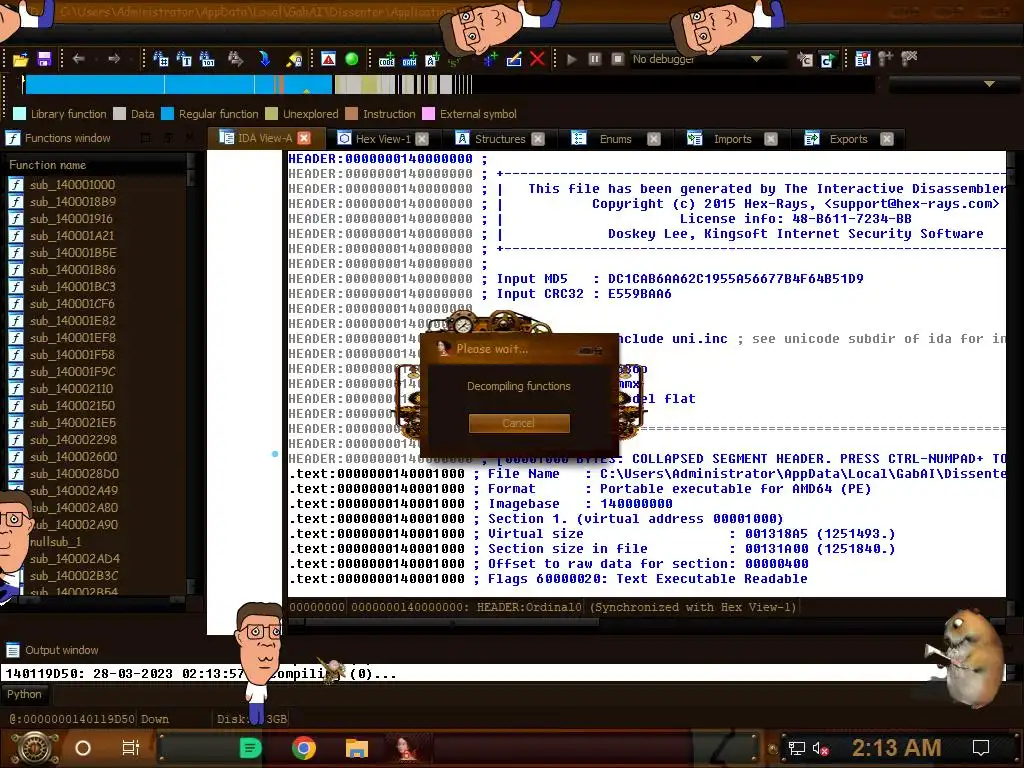Click the Python console button
This screenshot has height=768, width=1024.
24,694
